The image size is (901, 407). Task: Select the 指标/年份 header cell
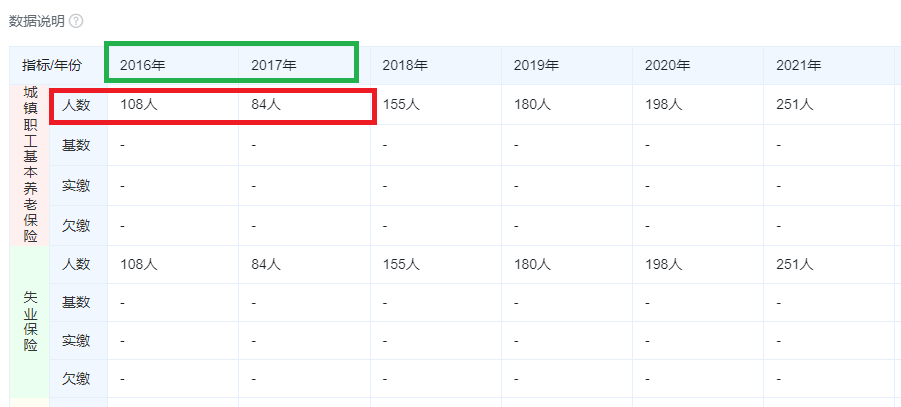(52, 65)
